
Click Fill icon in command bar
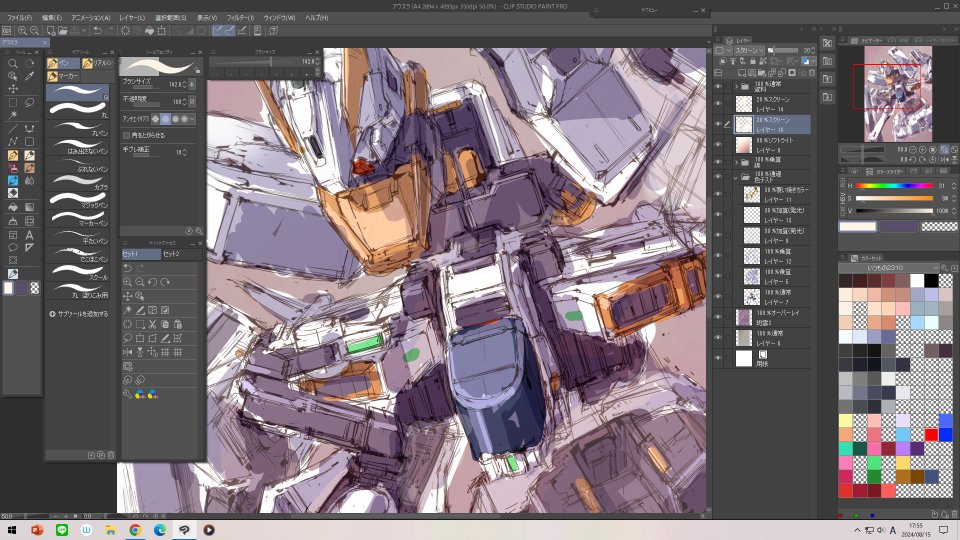(x=149, y=30)
